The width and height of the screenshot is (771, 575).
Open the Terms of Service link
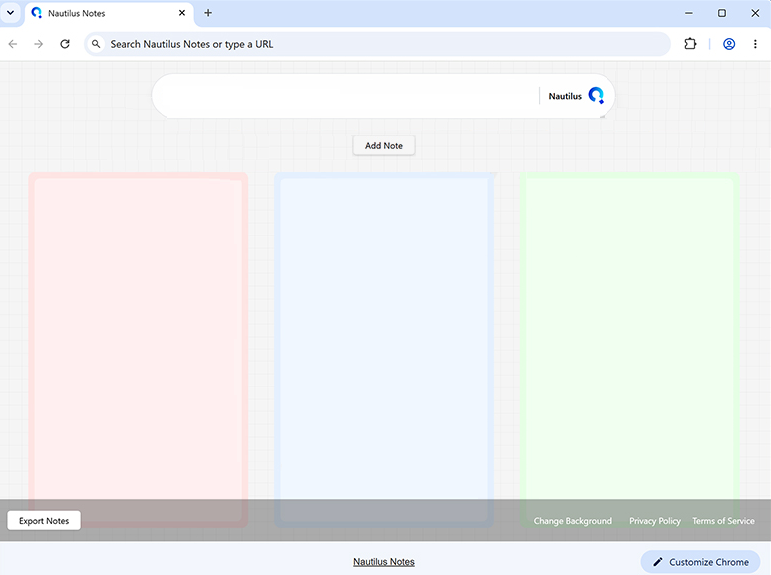[x=723, y=521]
